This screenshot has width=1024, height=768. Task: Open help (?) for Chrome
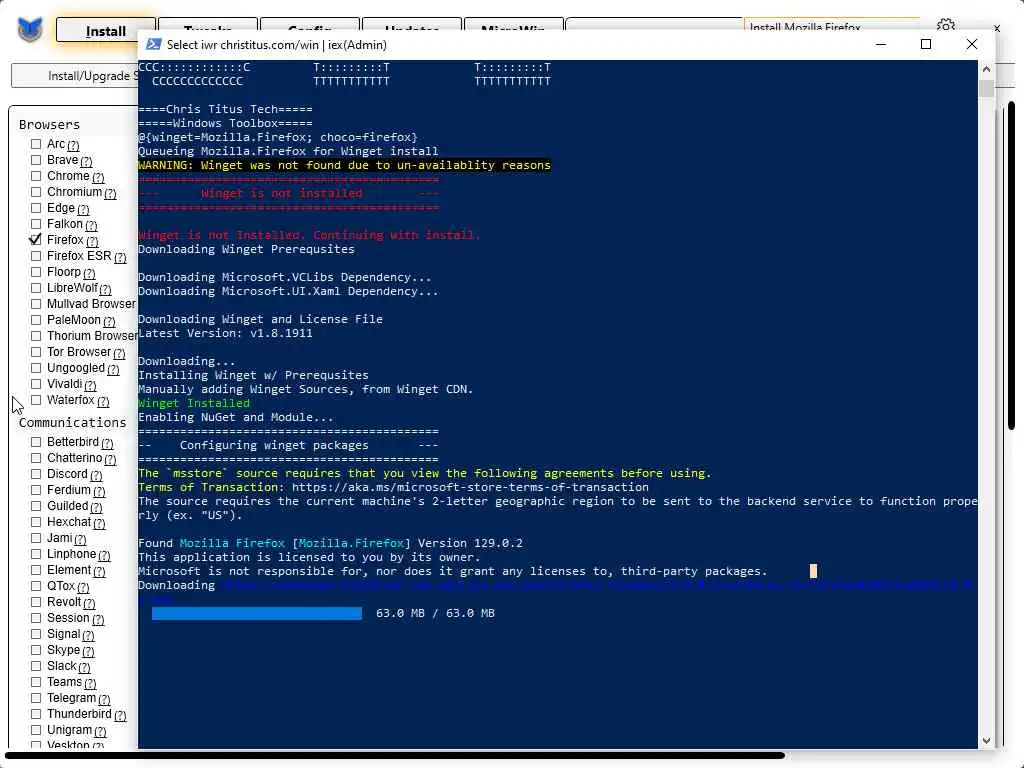pyautogui.click(x=98, y=177)
